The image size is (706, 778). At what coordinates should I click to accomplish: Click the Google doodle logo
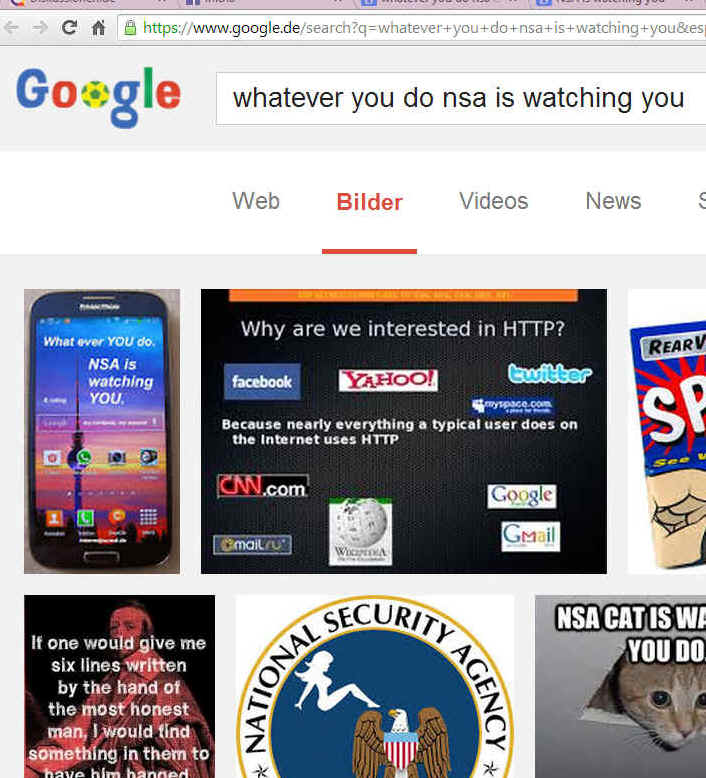[x=98, y=98]
